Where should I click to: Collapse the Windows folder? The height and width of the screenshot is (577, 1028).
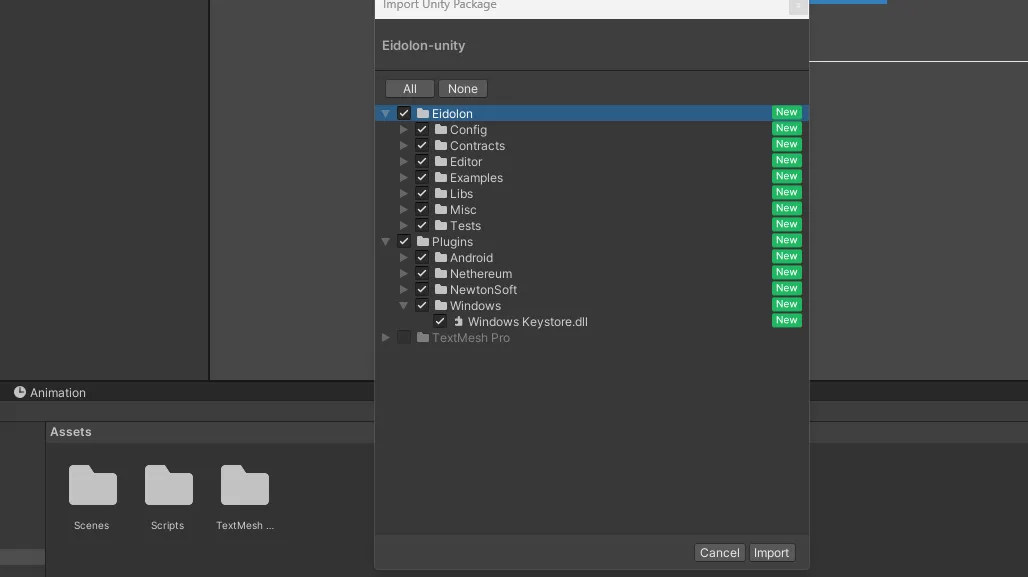[x=404, y=306]
